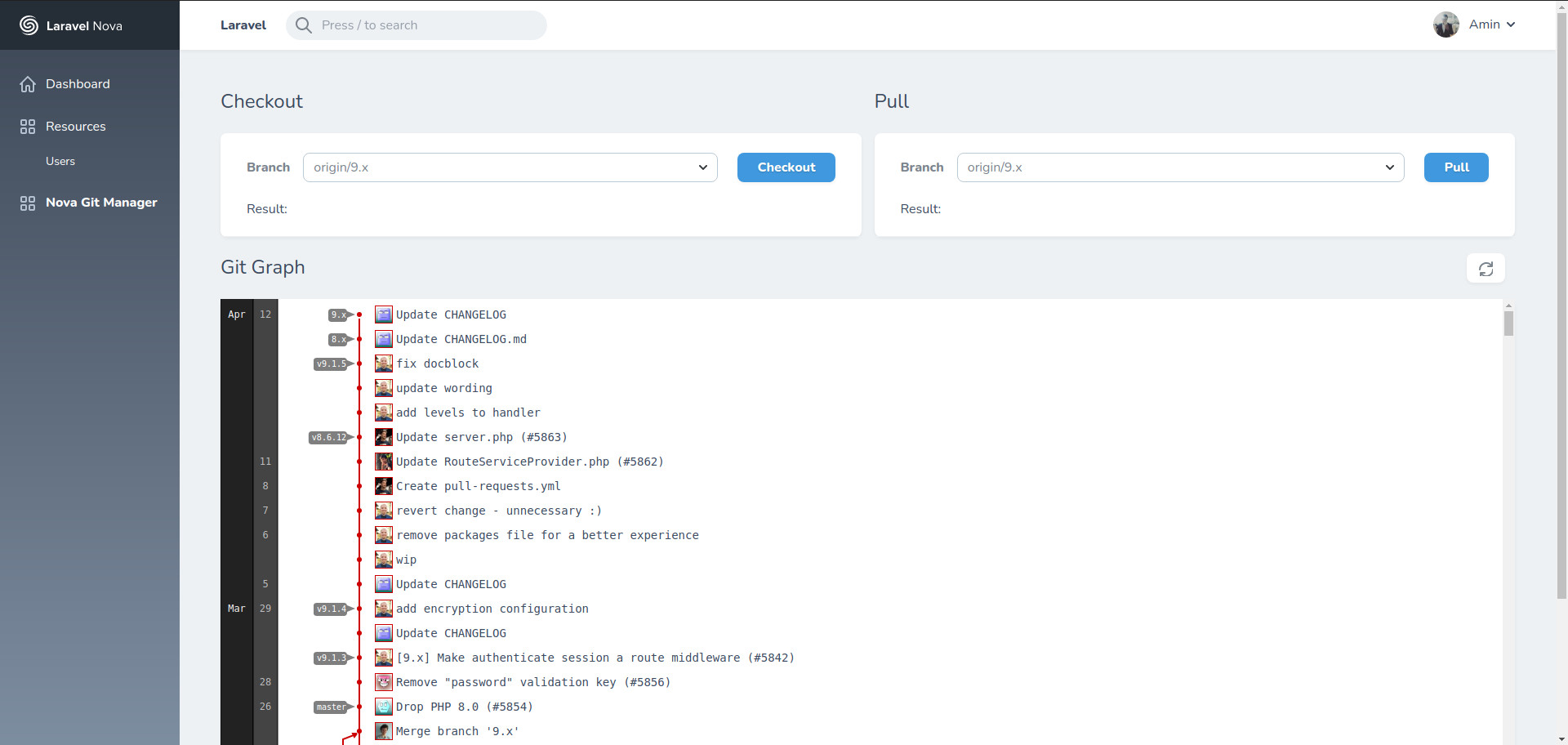Click the page vertical scrollbar
This screenshot has width=1568, height=745.
1561,305
